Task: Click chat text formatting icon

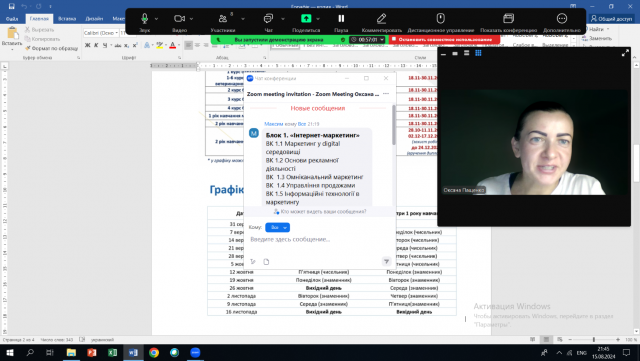Action: click(x=253, y=262)
